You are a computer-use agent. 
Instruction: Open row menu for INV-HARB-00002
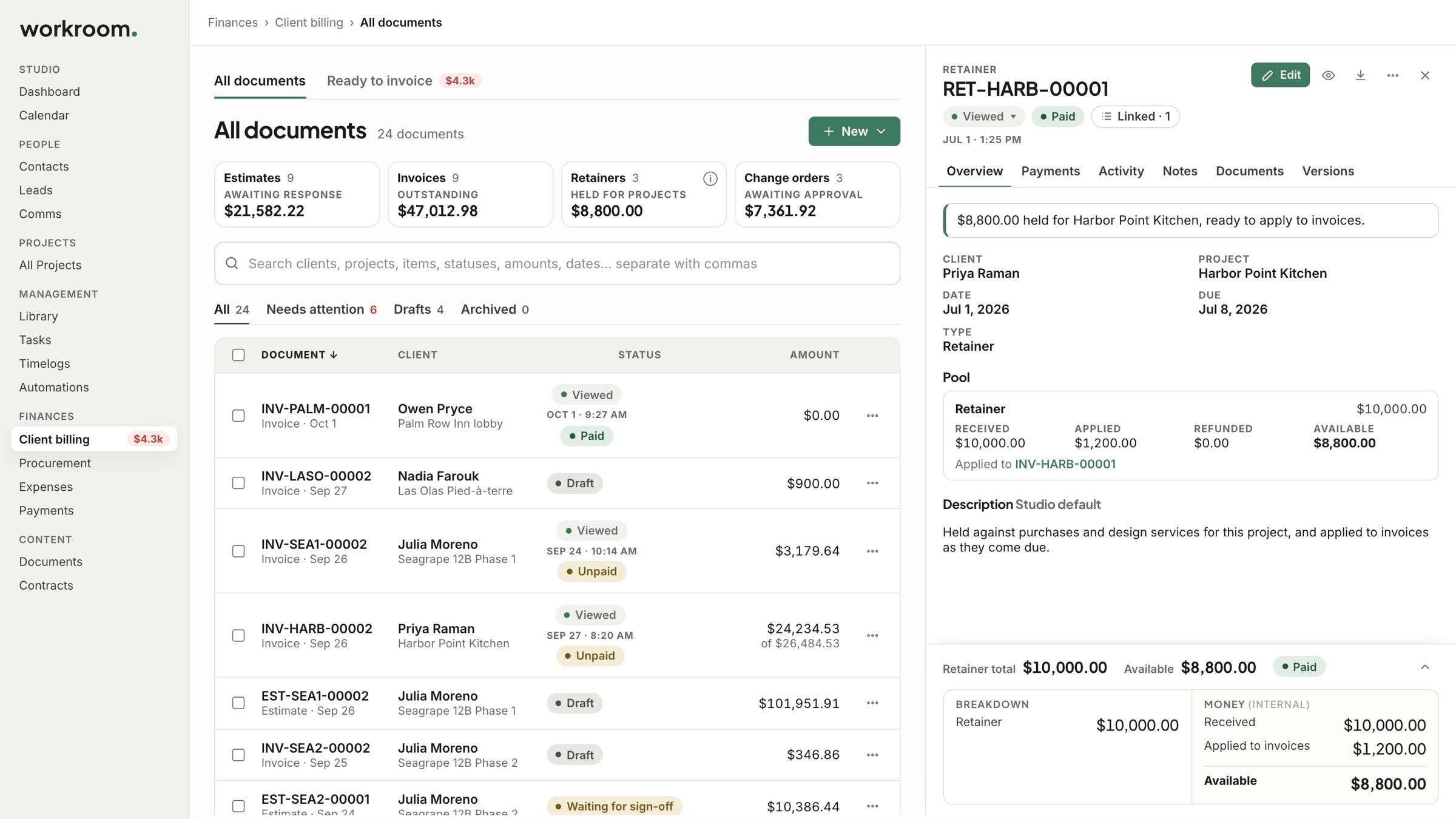(872, 636)
